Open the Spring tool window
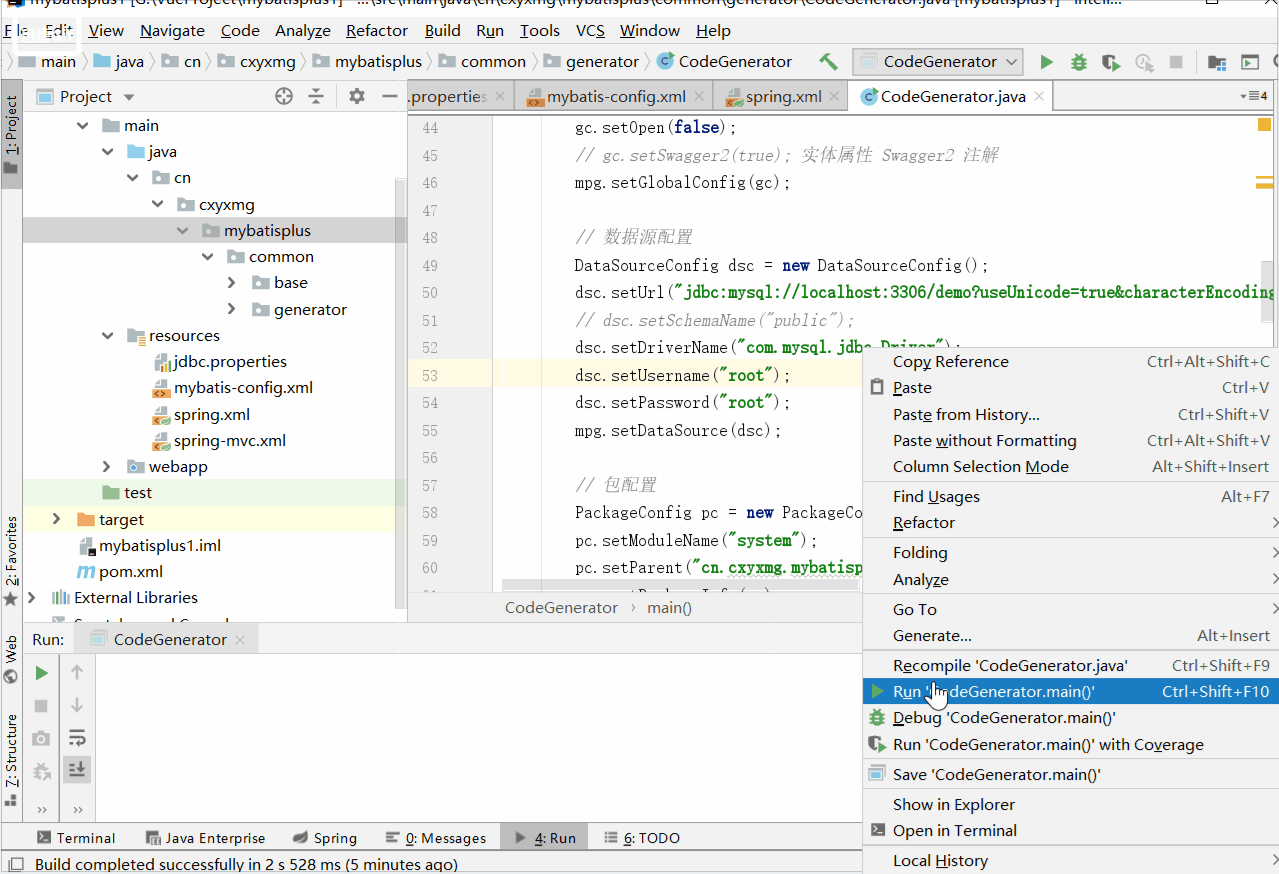The width and height of the screenshot is (1279, 874). click(326, 838)
